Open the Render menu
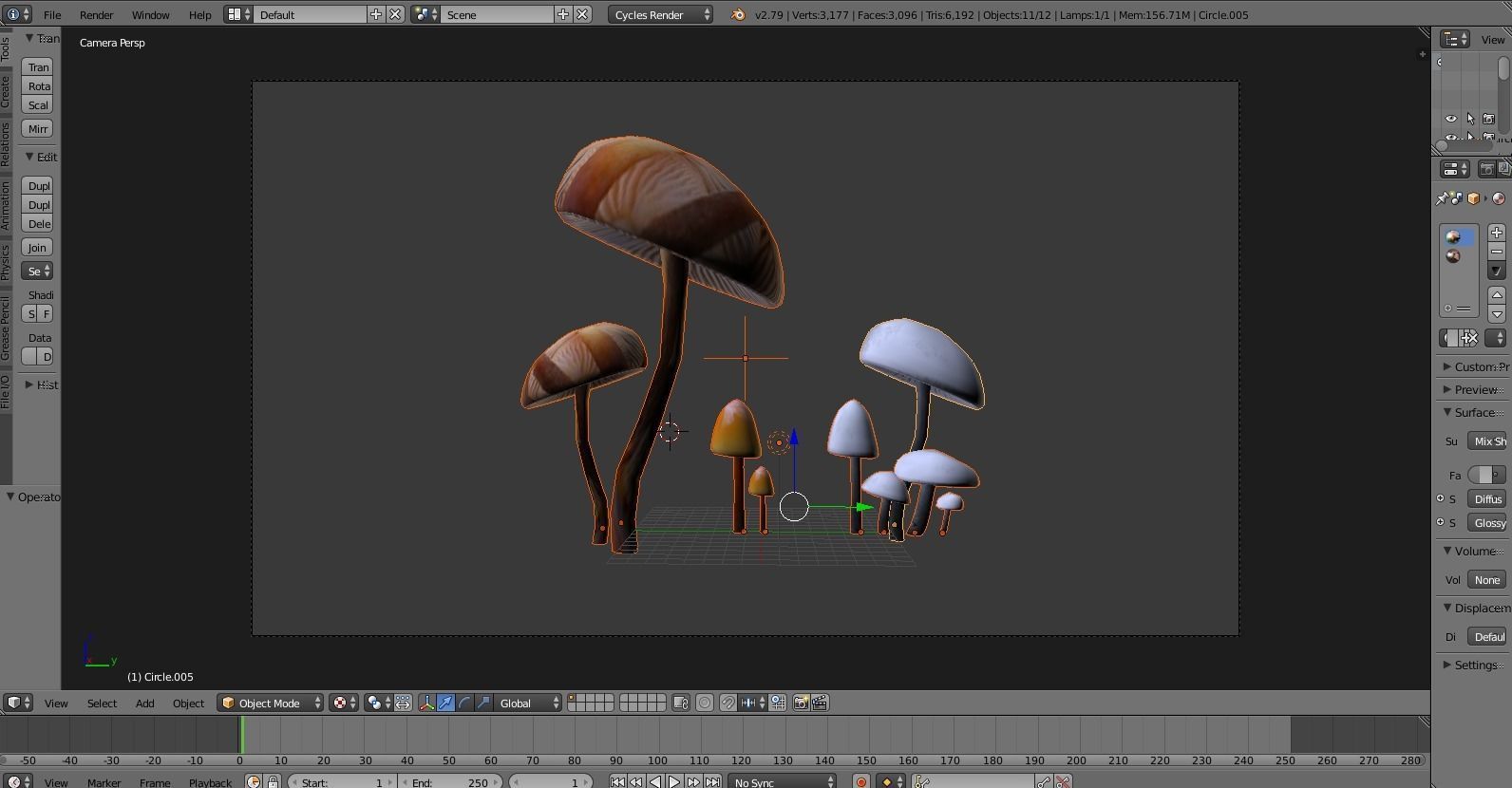This screenshot has height=788, width=1512. pos(96,15)
